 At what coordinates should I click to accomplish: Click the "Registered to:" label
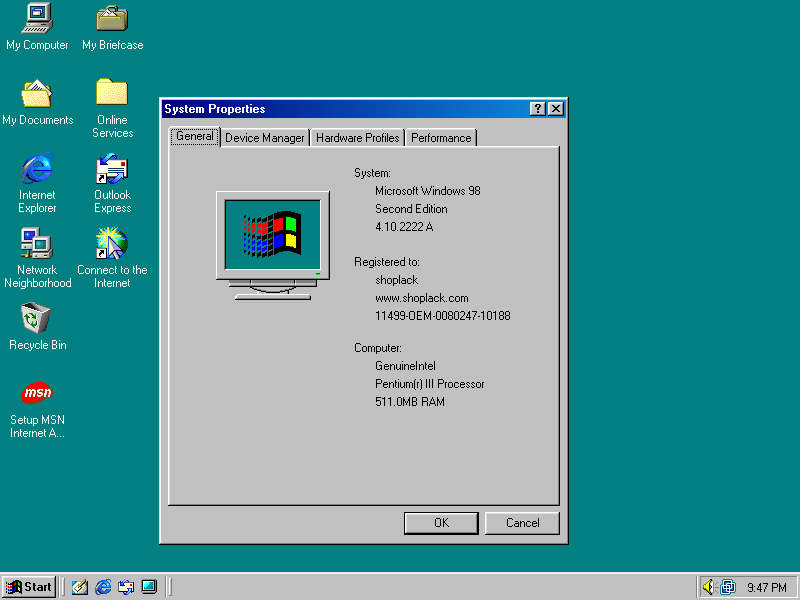tap(387, 262)
